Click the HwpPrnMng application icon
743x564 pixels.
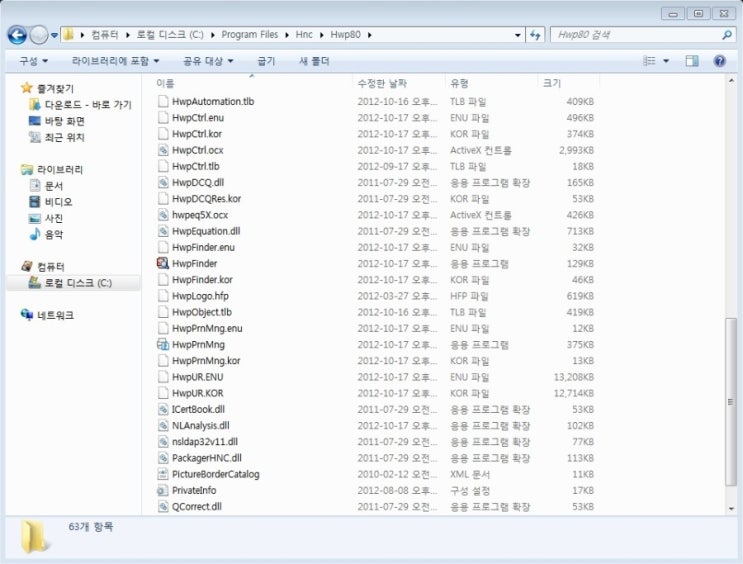(163, 344)
